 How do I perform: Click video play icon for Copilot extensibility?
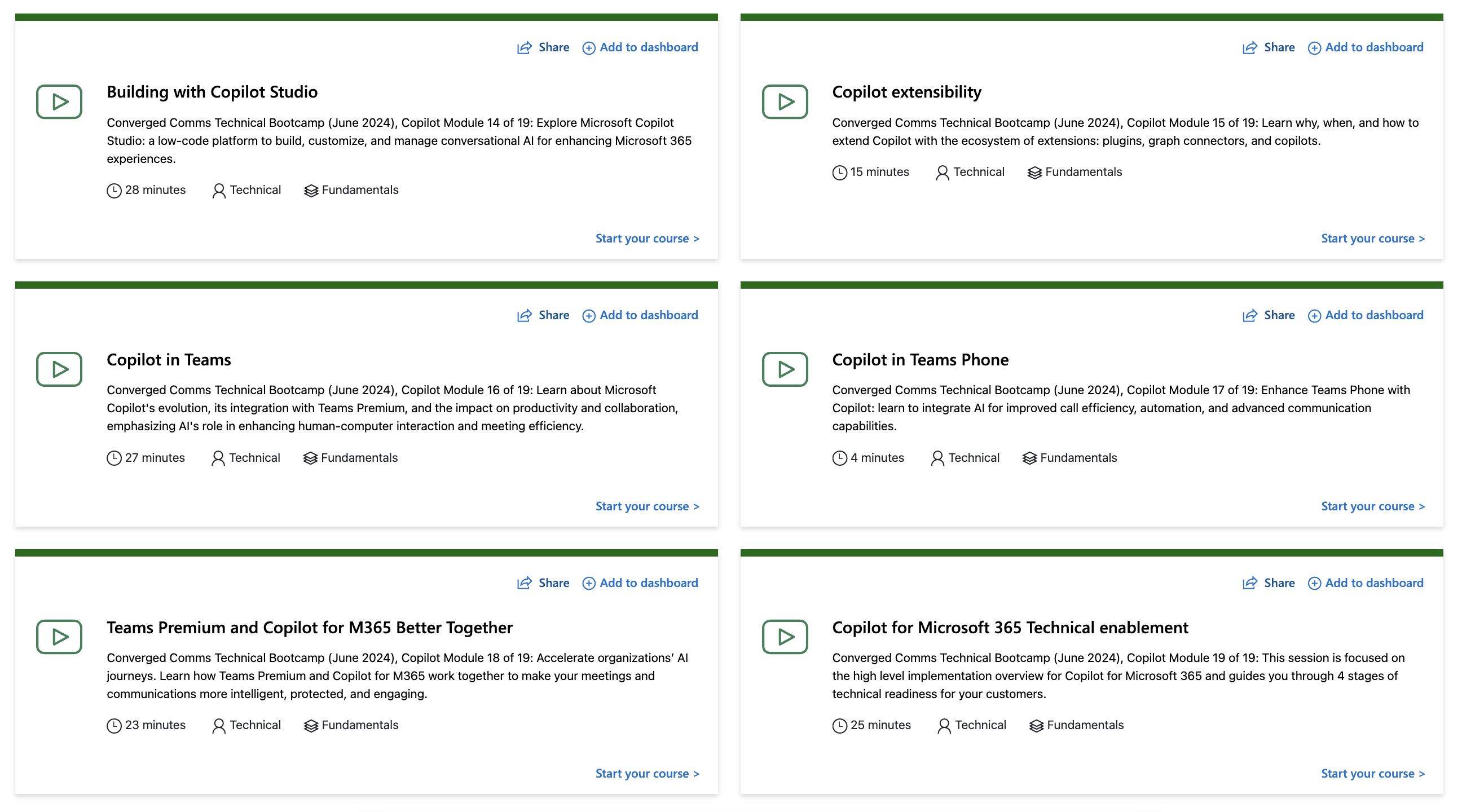785,101
